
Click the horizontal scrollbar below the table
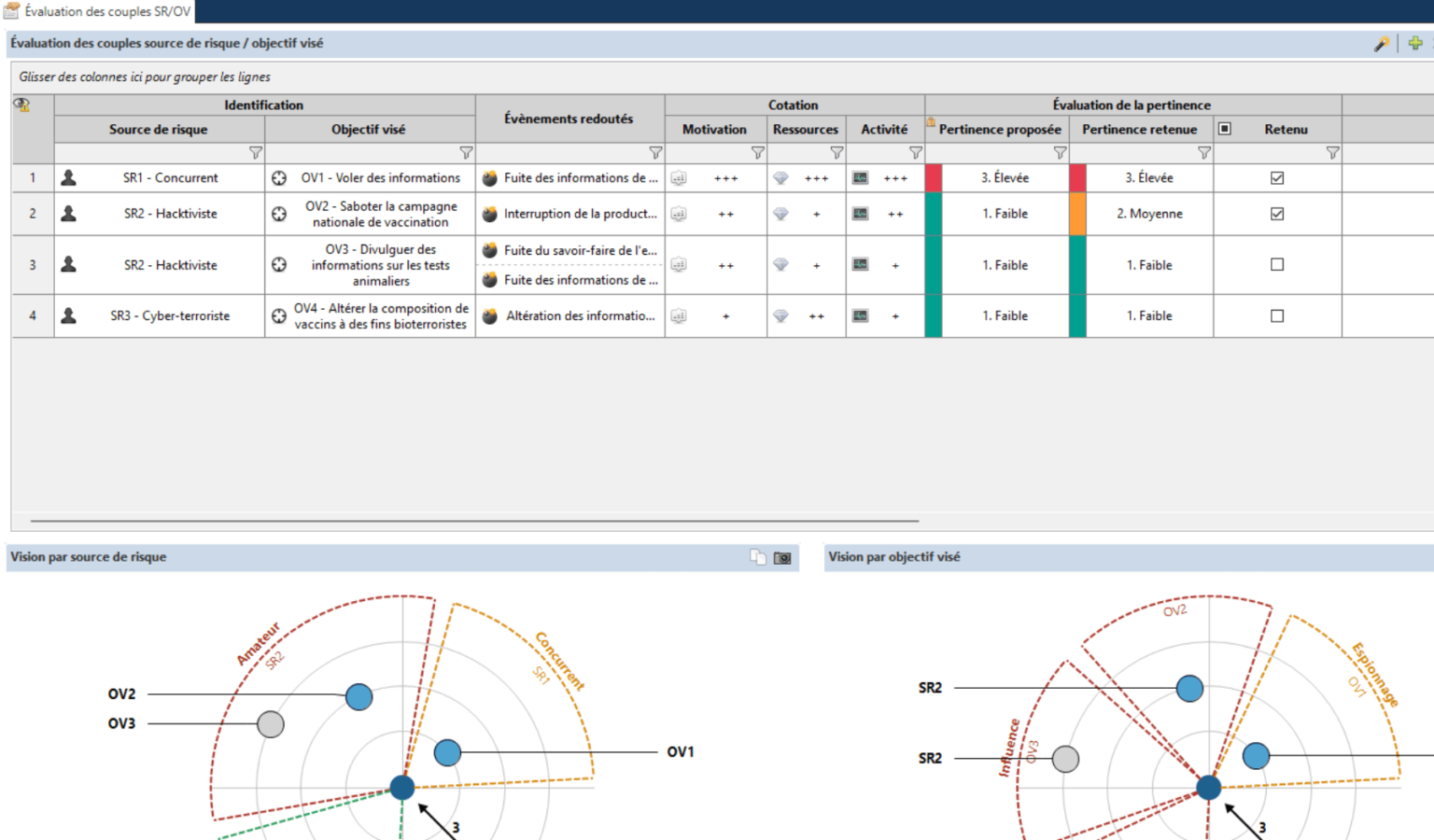pyautogui.click(x=467, y=523)
